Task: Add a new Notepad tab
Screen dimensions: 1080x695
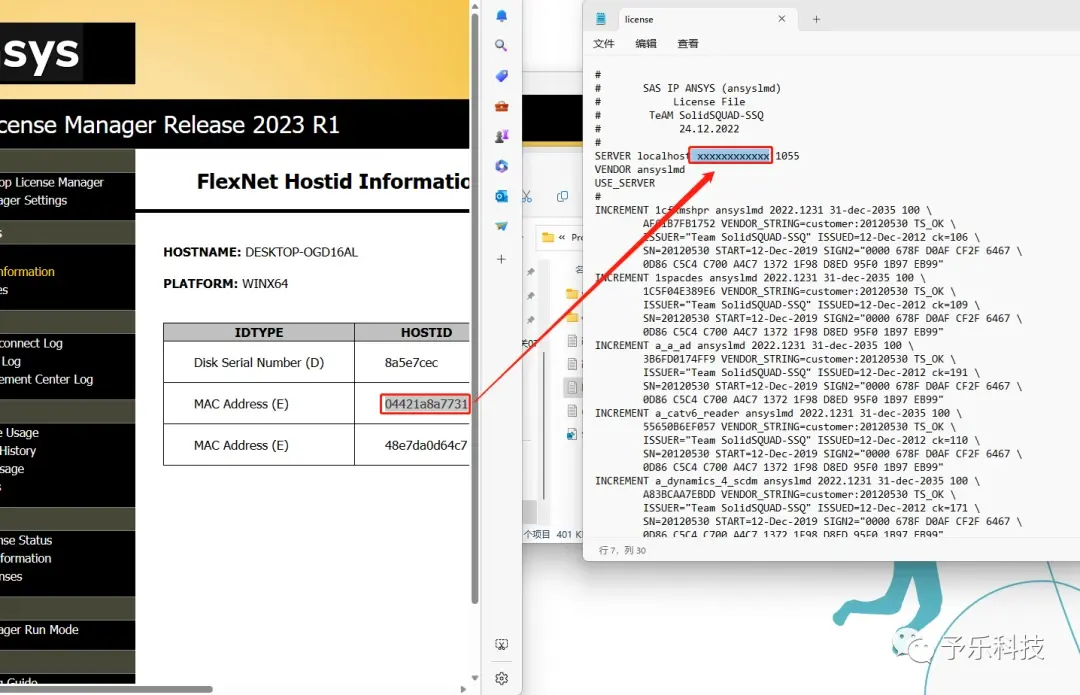Action: point(816,19)
